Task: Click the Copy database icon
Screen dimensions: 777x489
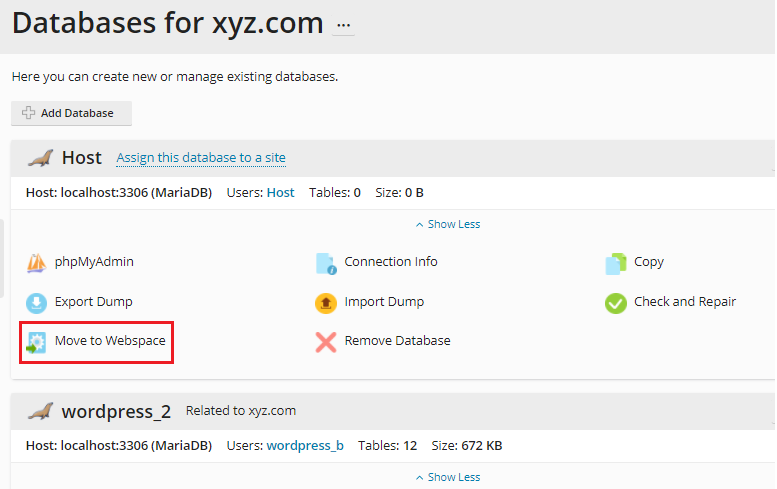Action: pyautogui.click(x=616, y=263)
